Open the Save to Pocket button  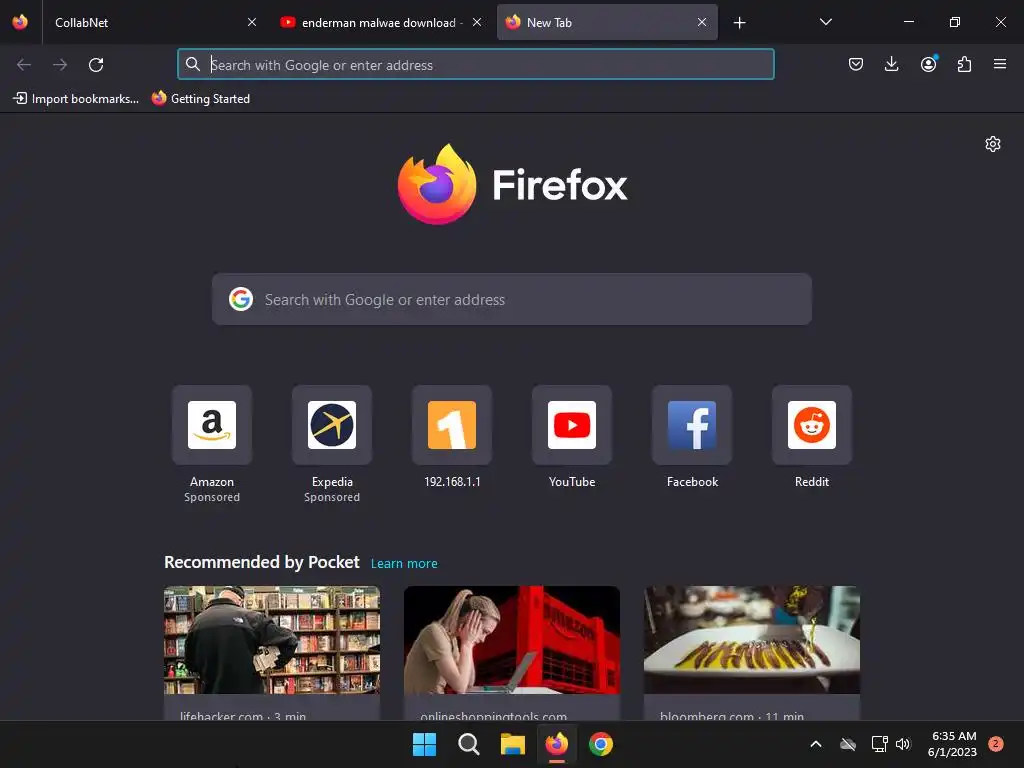click(856, 64)
